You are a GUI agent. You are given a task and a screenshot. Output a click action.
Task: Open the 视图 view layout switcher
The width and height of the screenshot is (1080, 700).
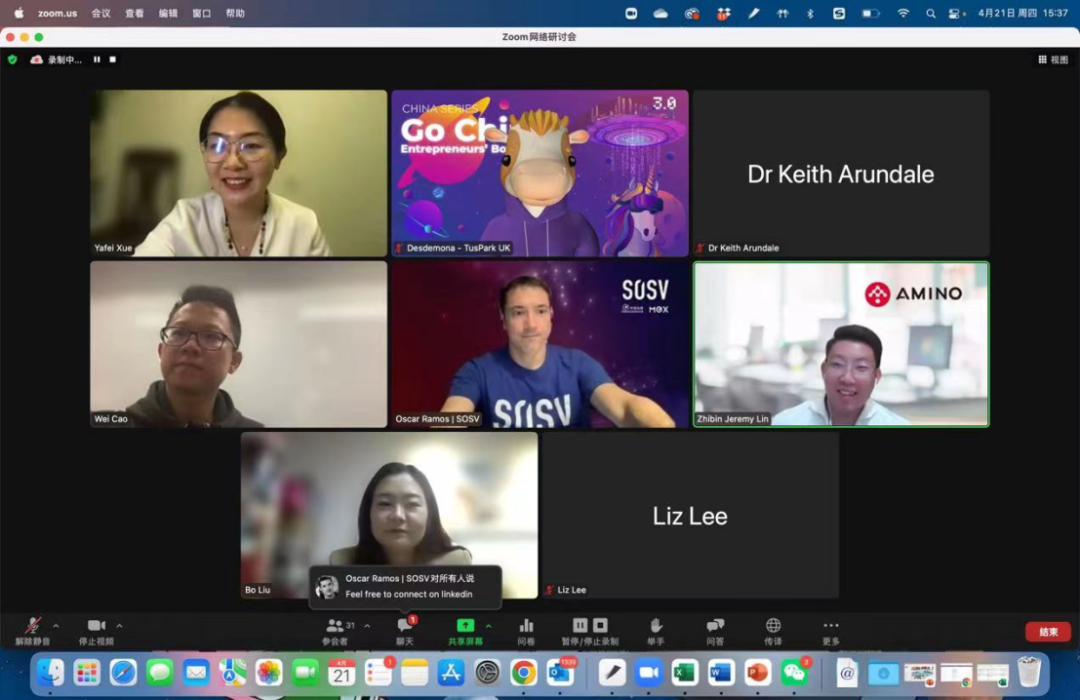click(1053, 60)
